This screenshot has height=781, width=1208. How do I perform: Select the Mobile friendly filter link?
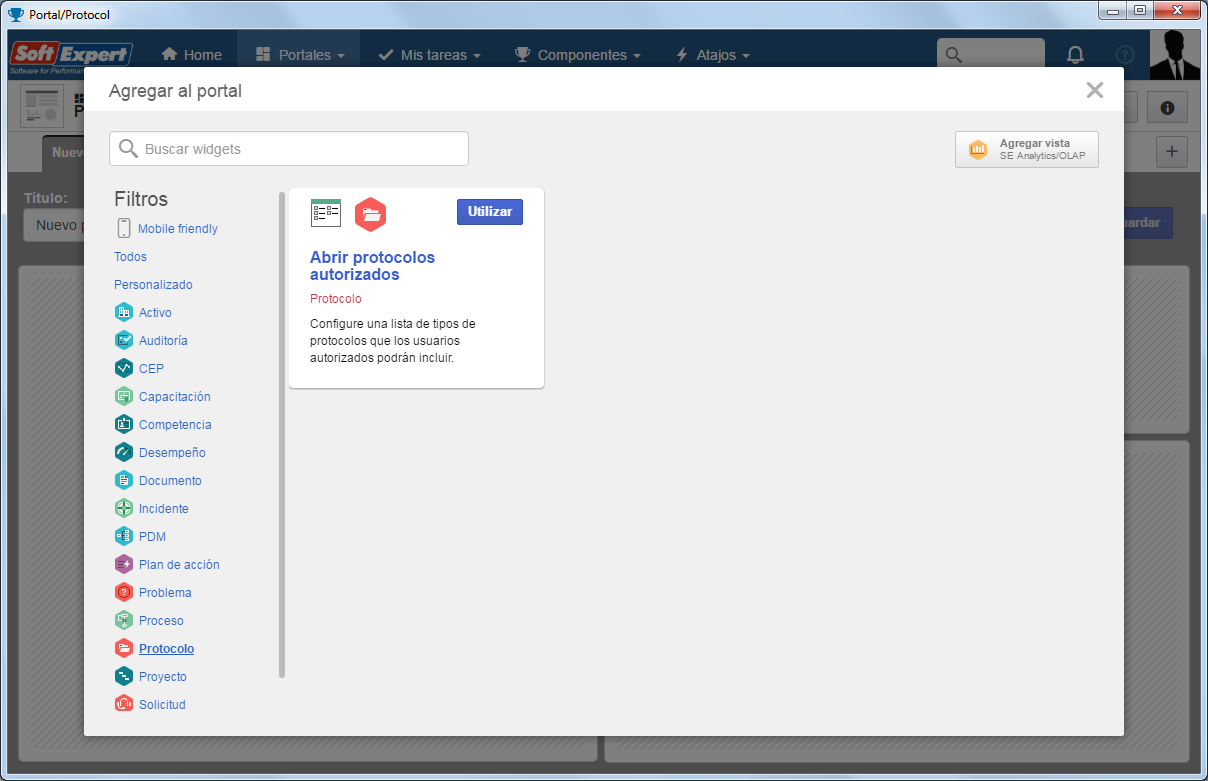pyautogui.click(x=178, y=229)
